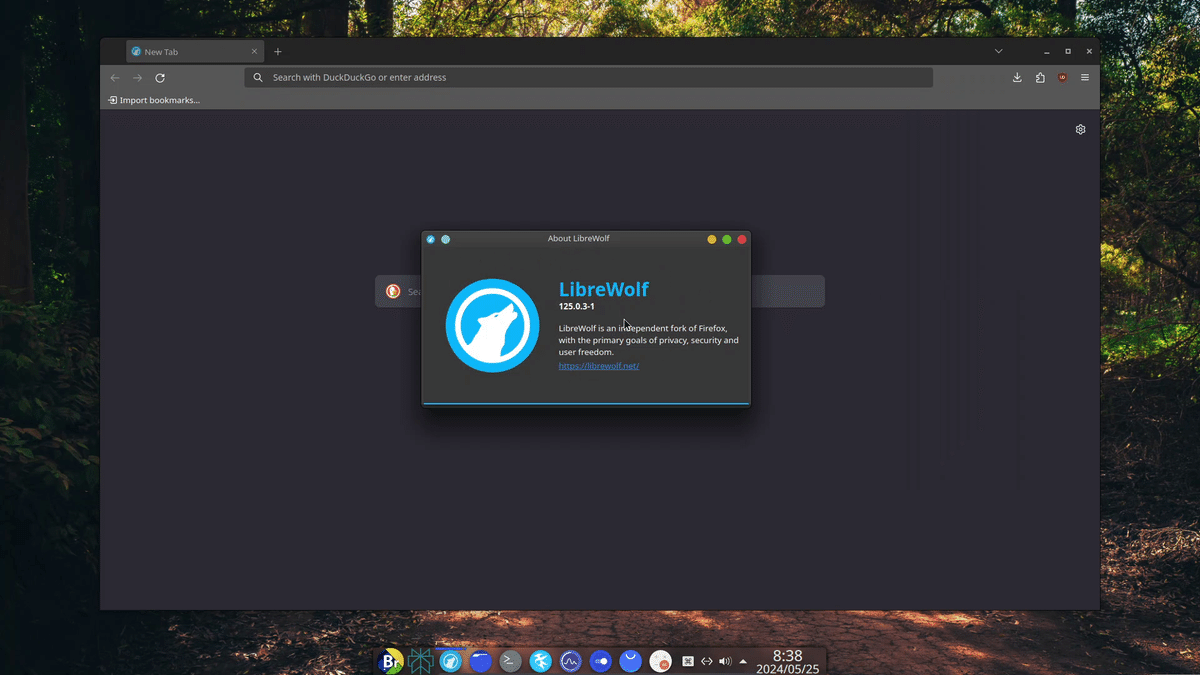The width and height of the screenshot is (1200, 675).
Task: Go forward using the forward arrow
Action: point(138,77)
